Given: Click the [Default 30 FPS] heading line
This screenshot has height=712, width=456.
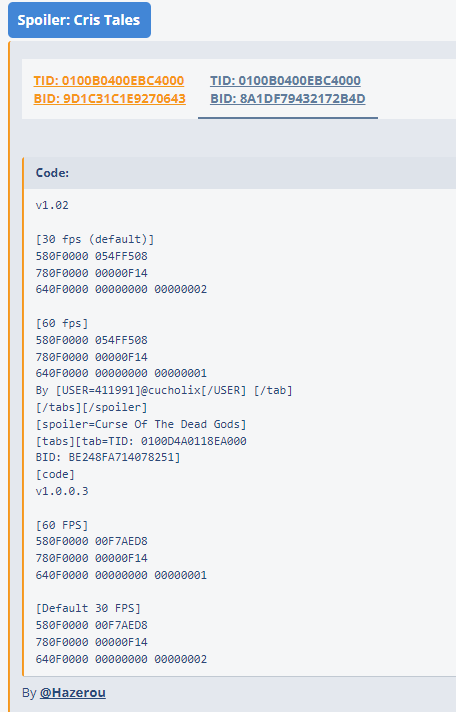Looking at the screenshot, I should click(88, 608).
